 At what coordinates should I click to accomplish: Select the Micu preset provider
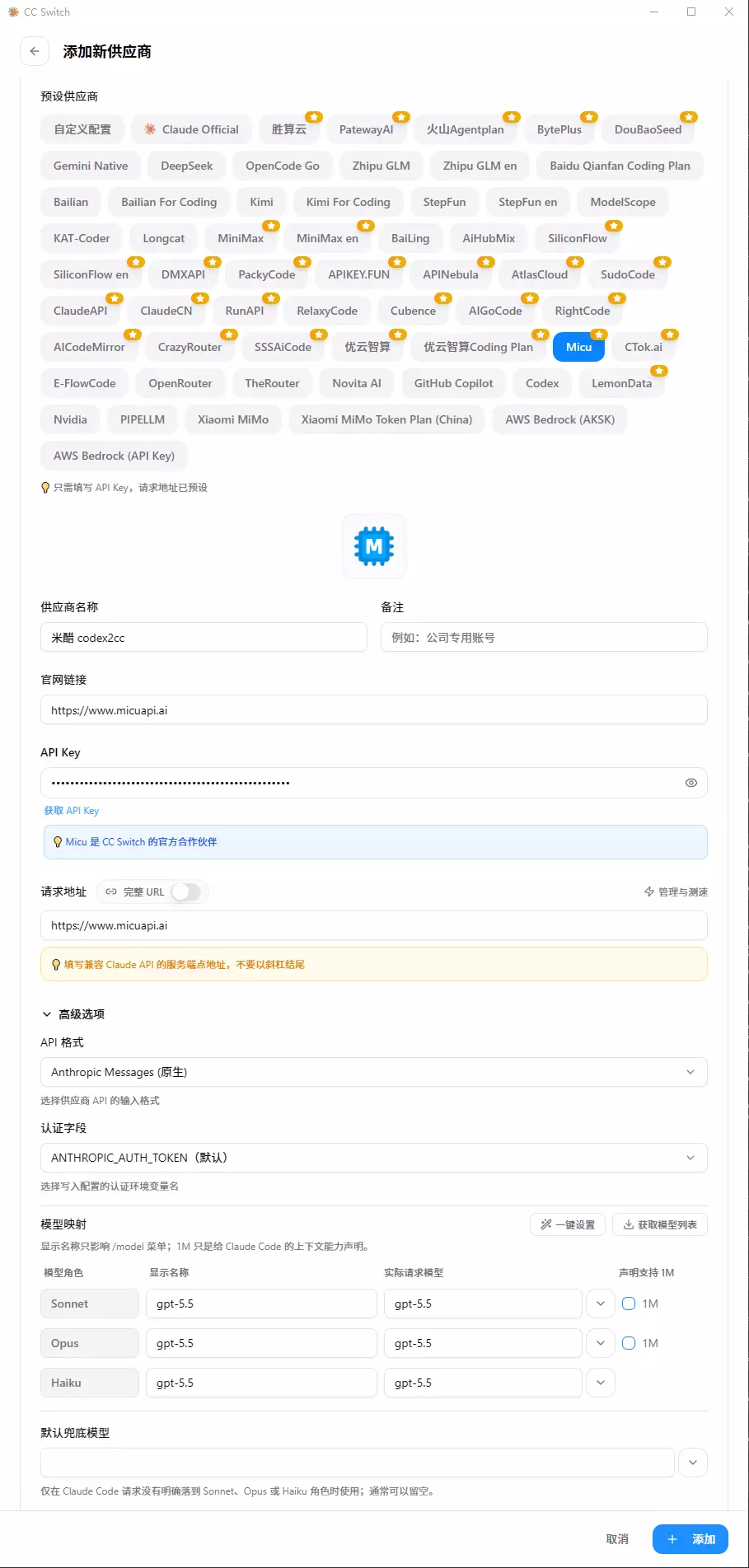579,347
